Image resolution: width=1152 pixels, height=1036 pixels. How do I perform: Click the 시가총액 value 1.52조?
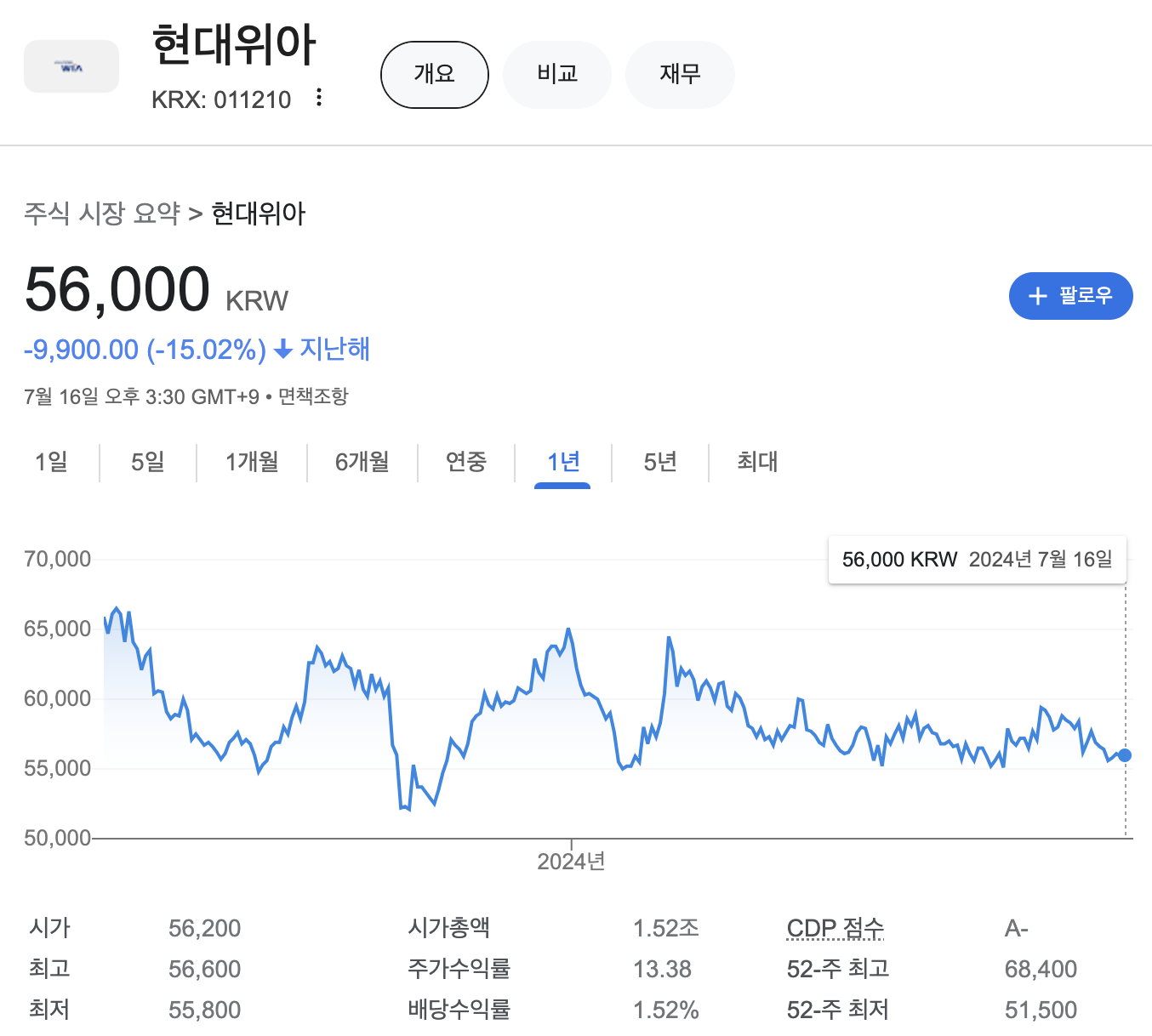666,928
